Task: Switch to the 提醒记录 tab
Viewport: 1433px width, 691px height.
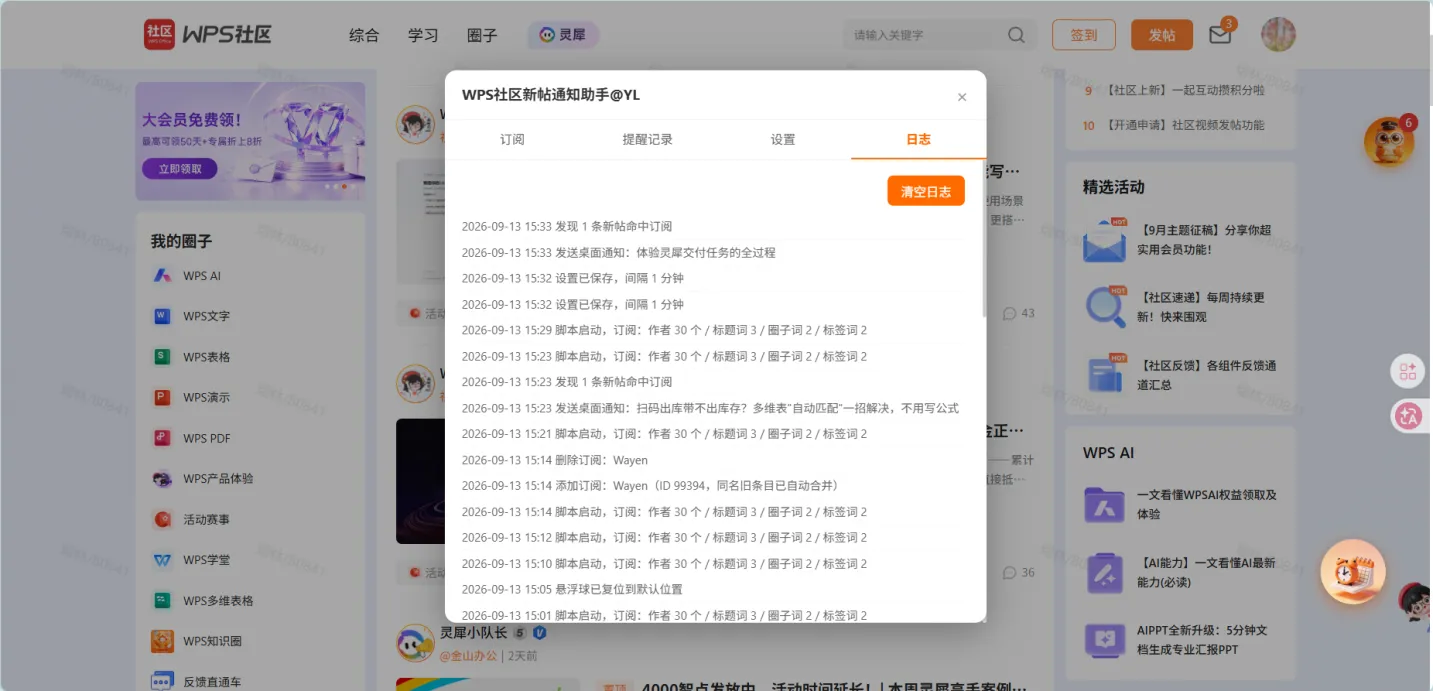Action: (x=648, y=140)
